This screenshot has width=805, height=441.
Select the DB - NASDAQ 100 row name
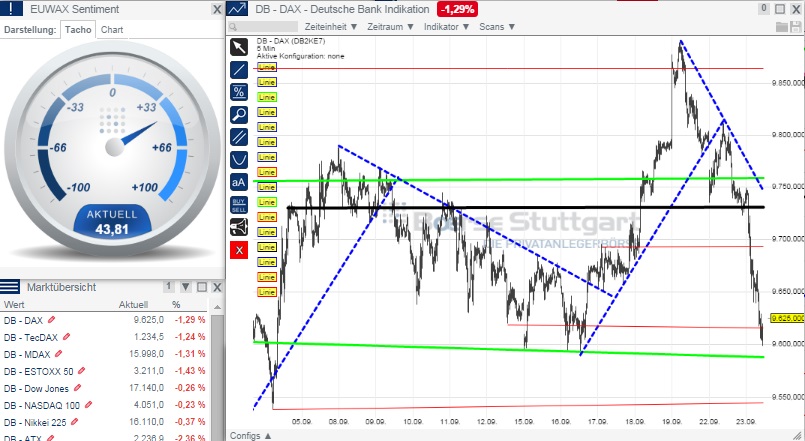(x=42, y=405)
